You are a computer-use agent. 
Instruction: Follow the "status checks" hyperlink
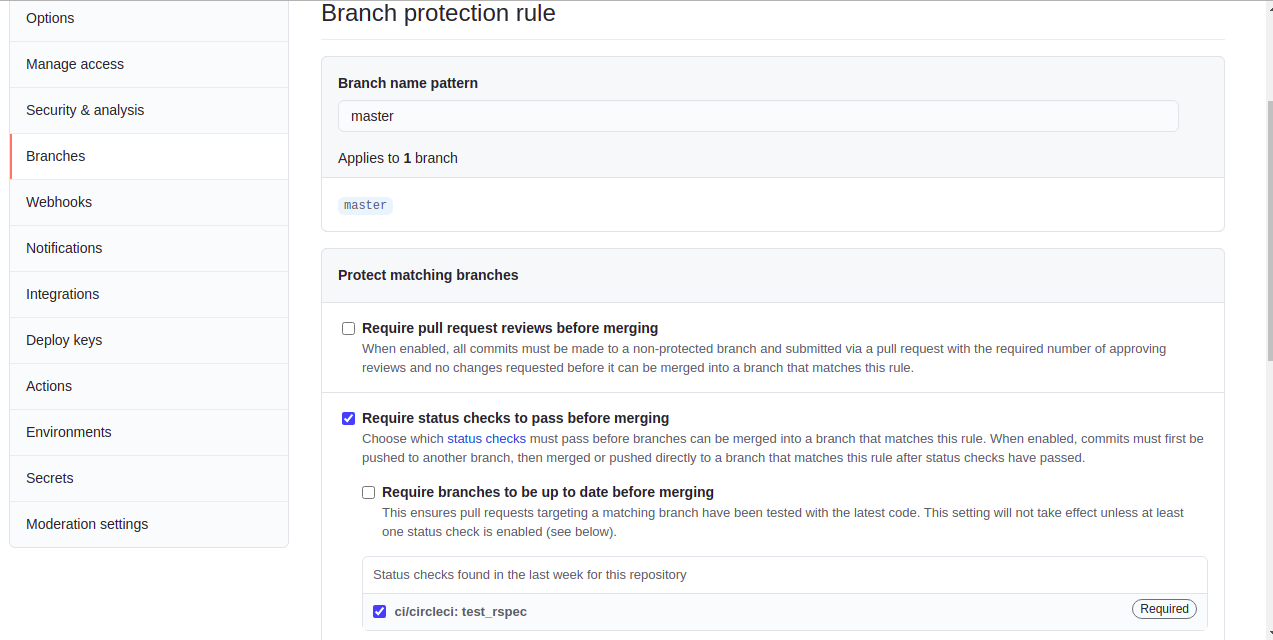(486, 438)
